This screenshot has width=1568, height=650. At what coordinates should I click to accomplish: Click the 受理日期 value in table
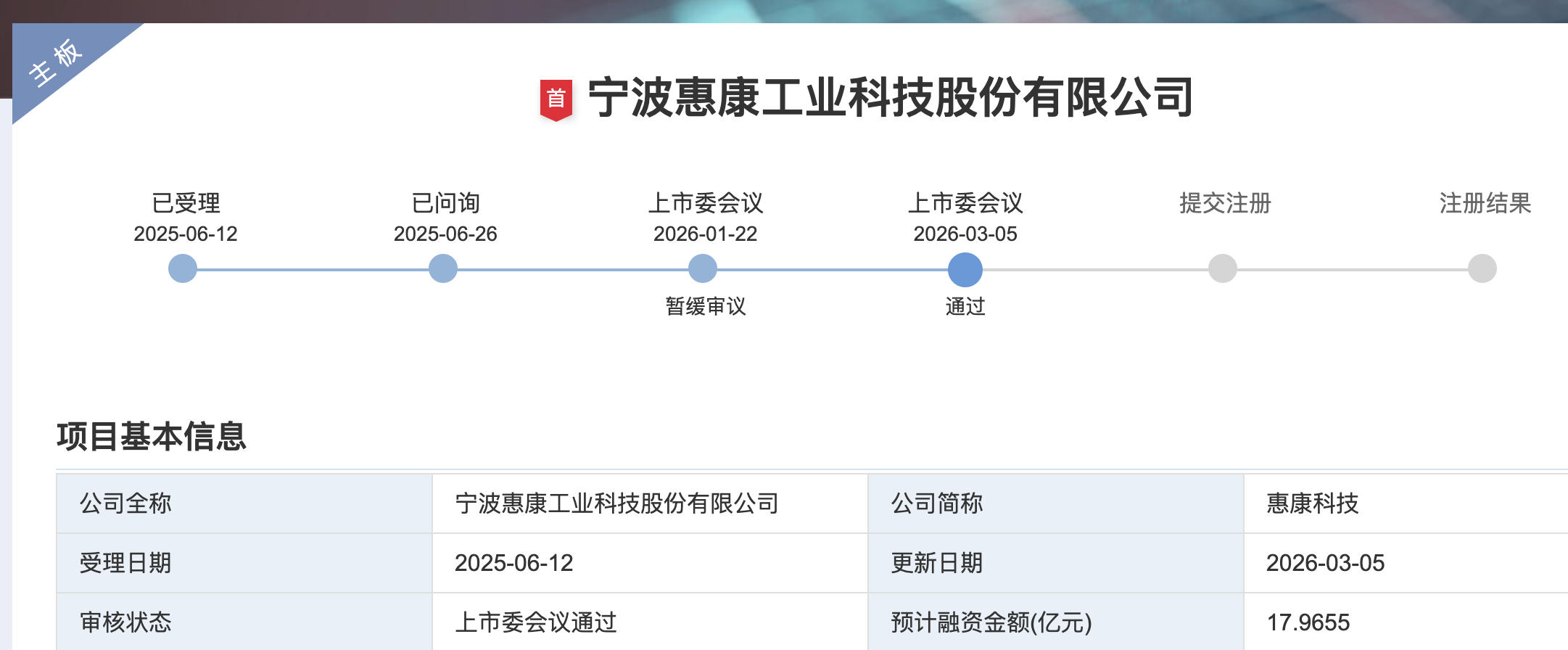pyautogui.click(x=513, y=563)
